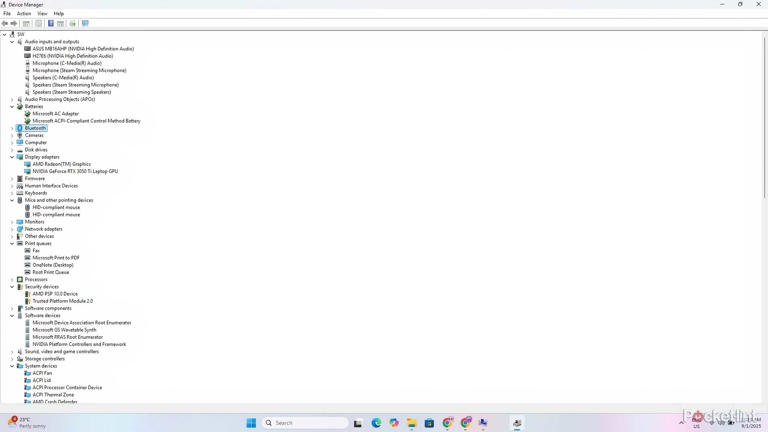The width and height of the screenshot is (768, 432).
Task: Open the Action menu
Action: click(x=24, y=14)
